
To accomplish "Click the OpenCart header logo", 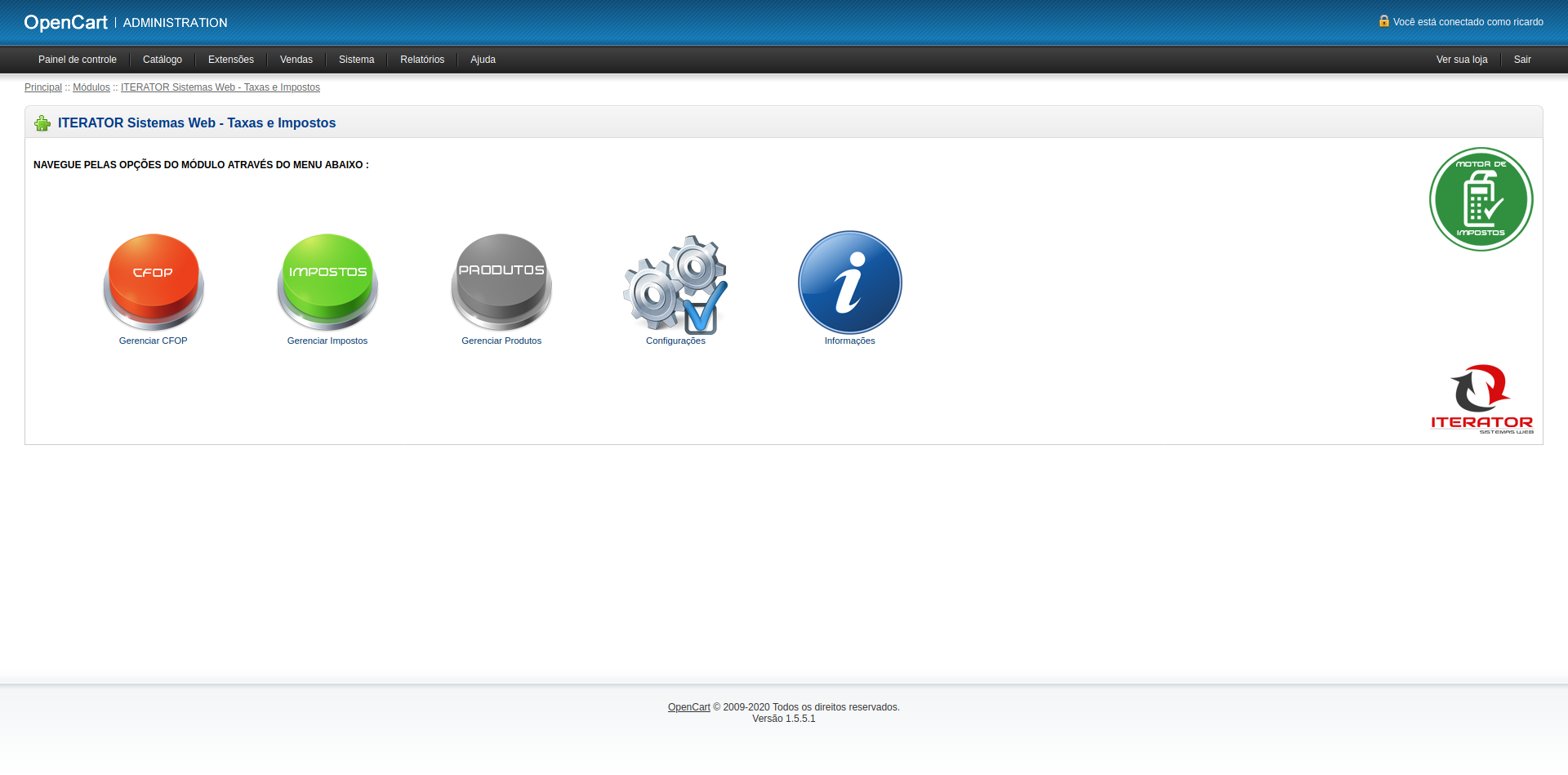I will click(x=66, y=23).
